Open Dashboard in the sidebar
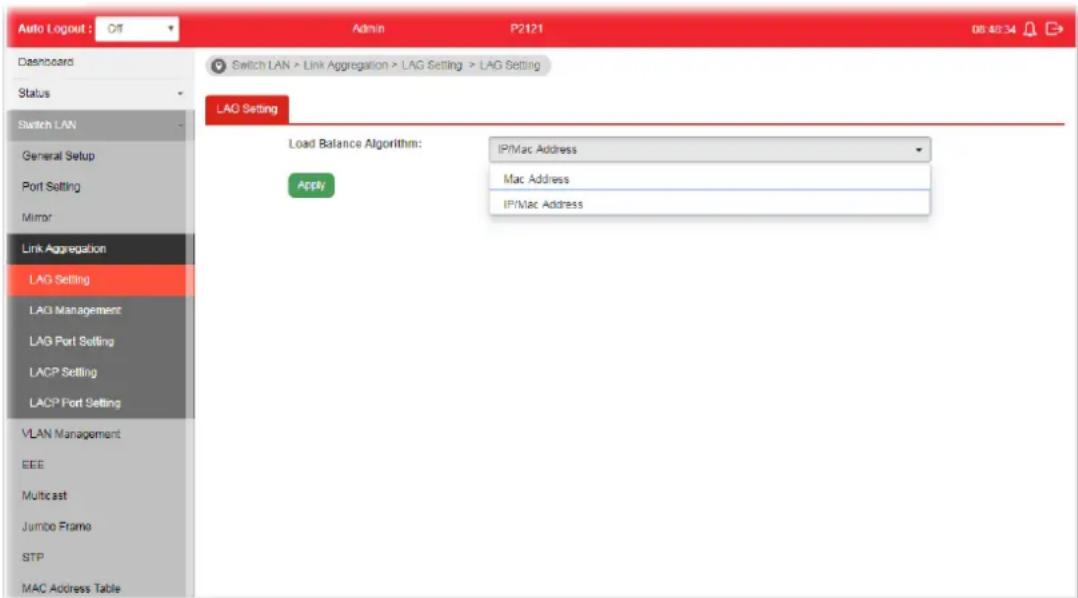1078x598 pixels. tap(100, 62)
